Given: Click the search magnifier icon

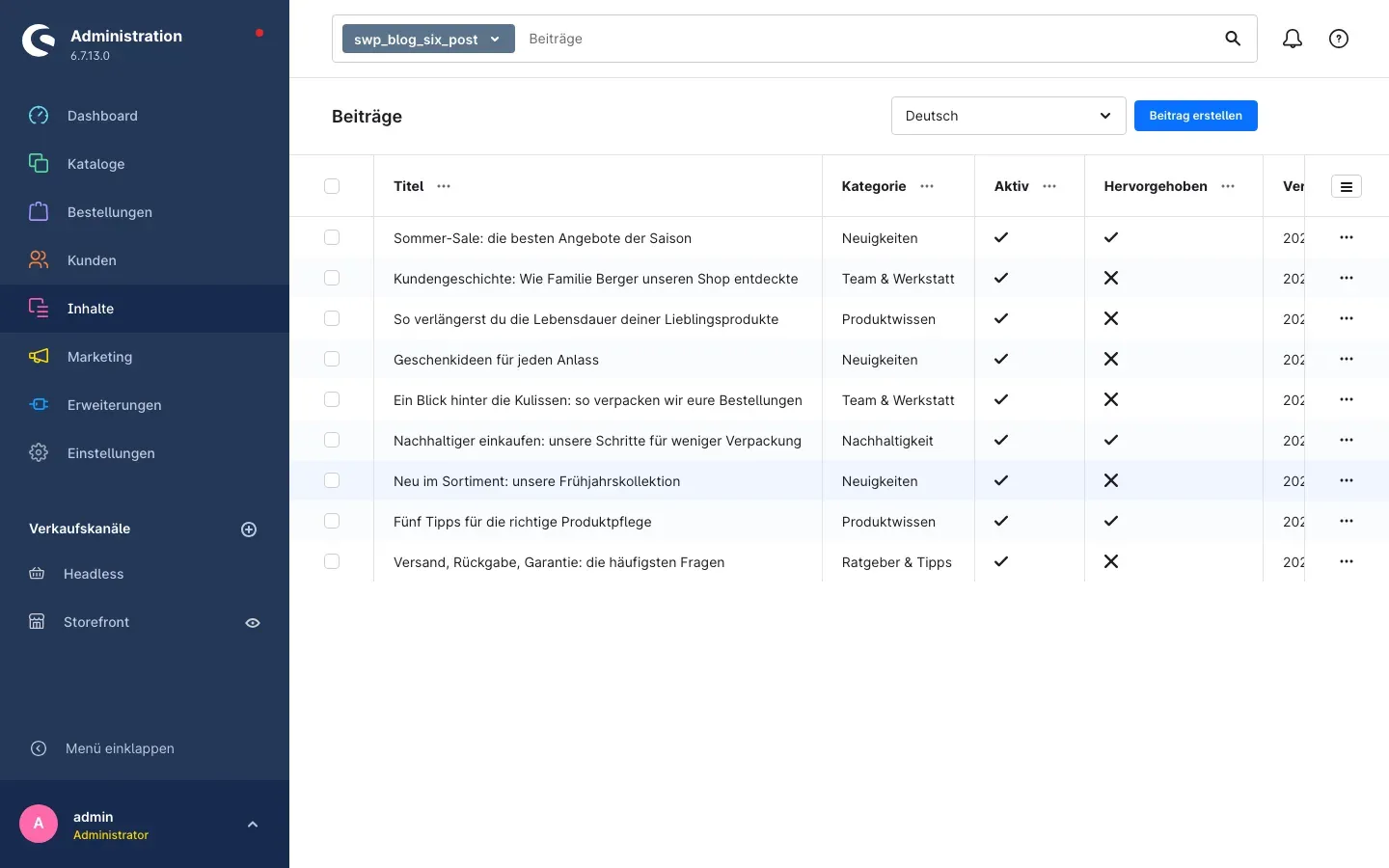Looking at the screenshot, I should (x=1233, y=39).
